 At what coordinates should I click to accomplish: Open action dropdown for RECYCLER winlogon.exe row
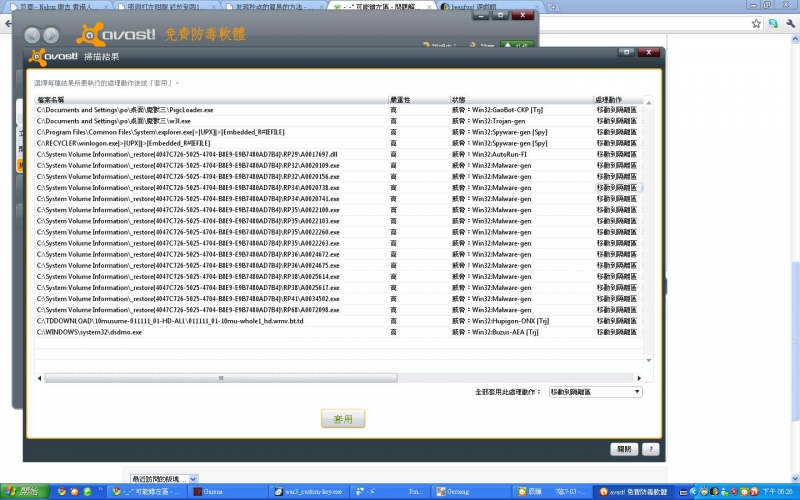tap(617, 143)
